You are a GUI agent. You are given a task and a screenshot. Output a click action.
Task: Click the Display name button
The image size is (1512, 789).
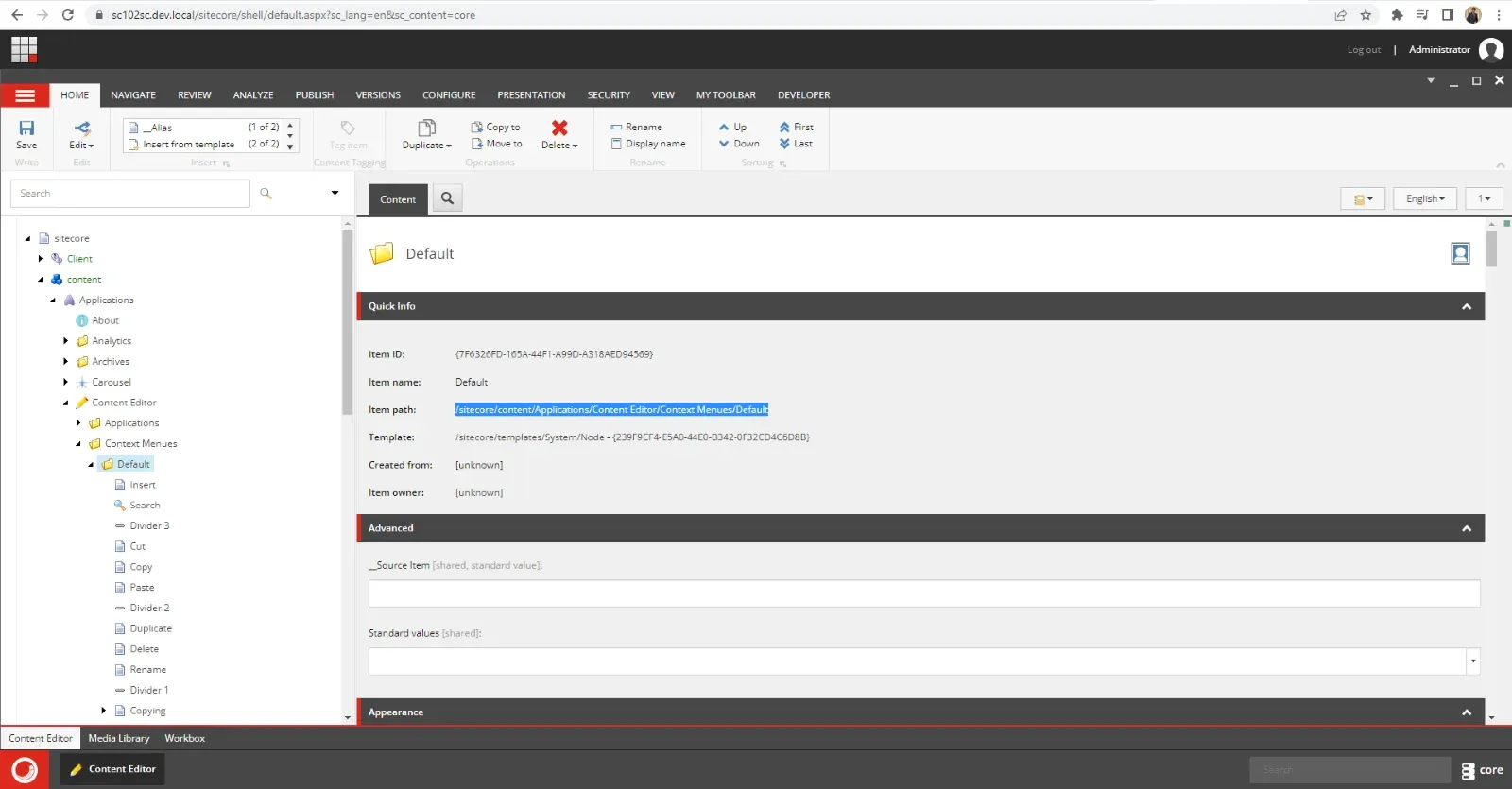(648, 144)
